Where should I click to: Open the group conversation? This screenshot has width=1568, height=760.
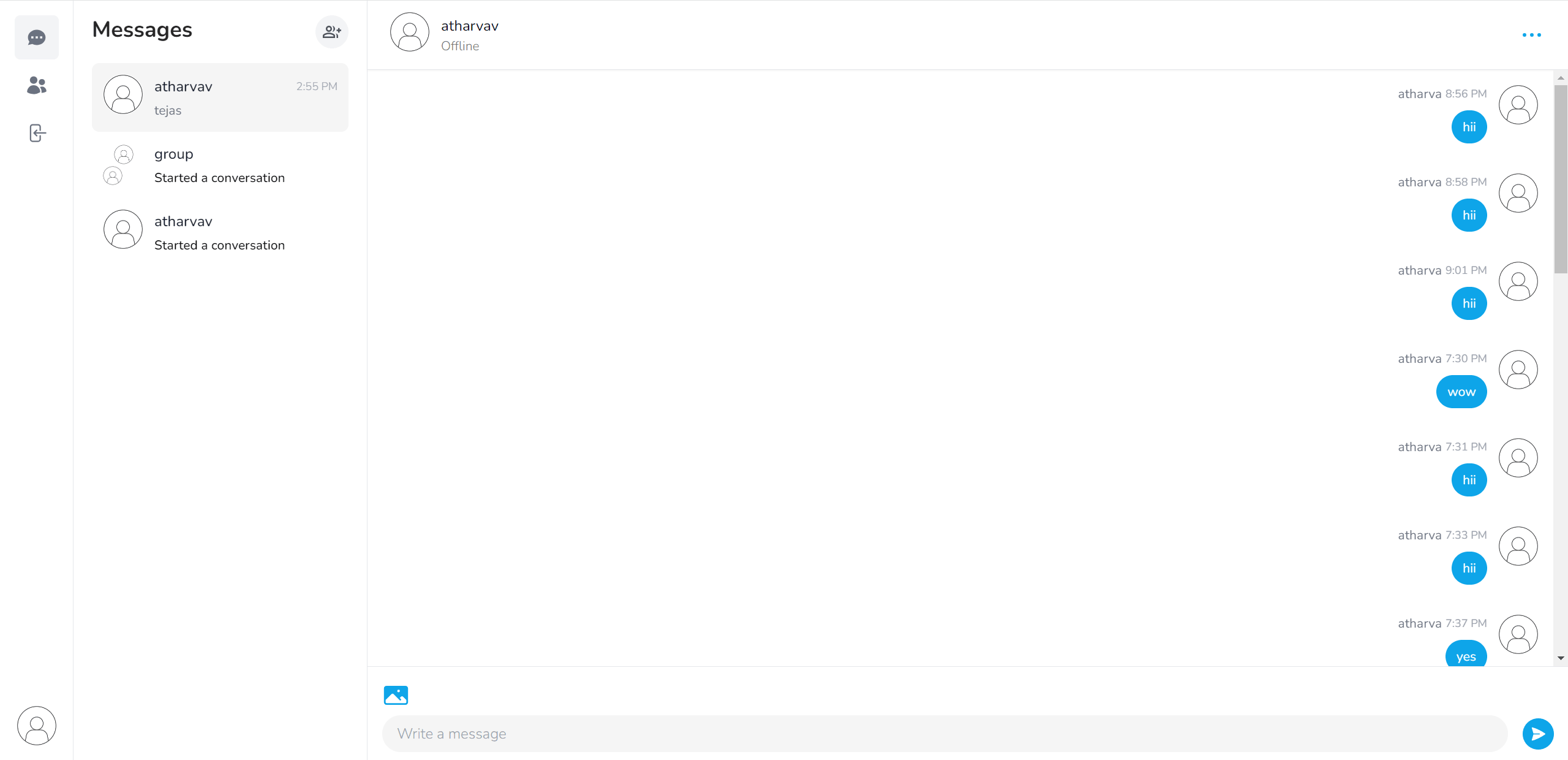coord(220,165)
